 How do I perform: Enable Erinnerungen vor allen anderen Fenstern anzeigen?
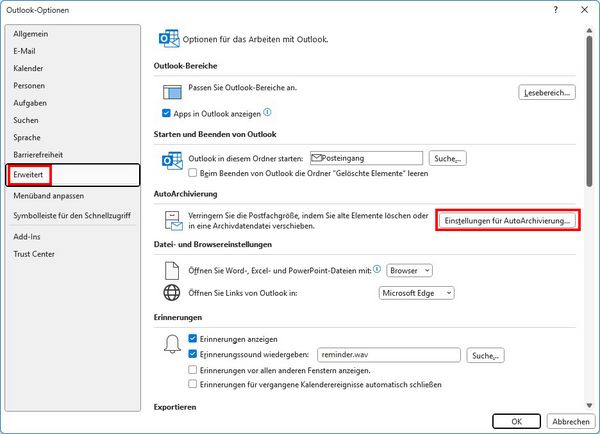pos(192,370)
